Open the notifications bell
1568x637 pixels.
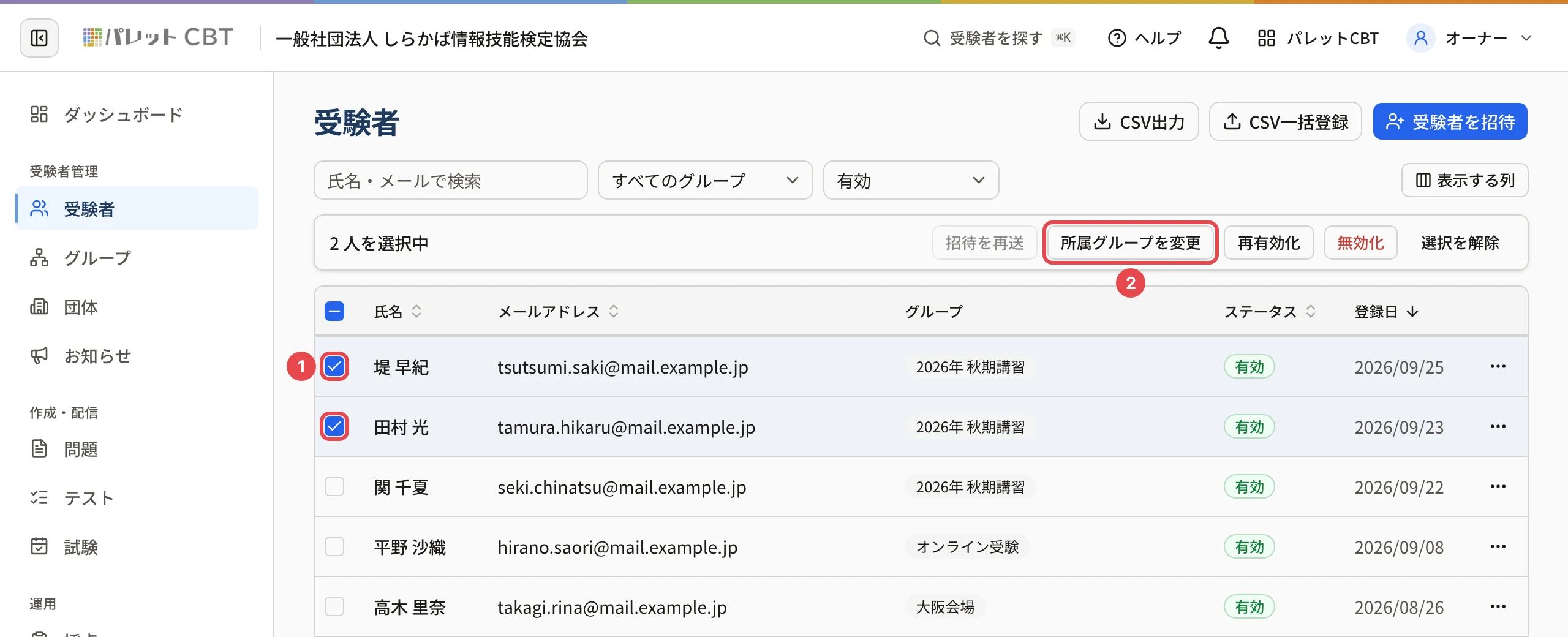pos(1218,38)
